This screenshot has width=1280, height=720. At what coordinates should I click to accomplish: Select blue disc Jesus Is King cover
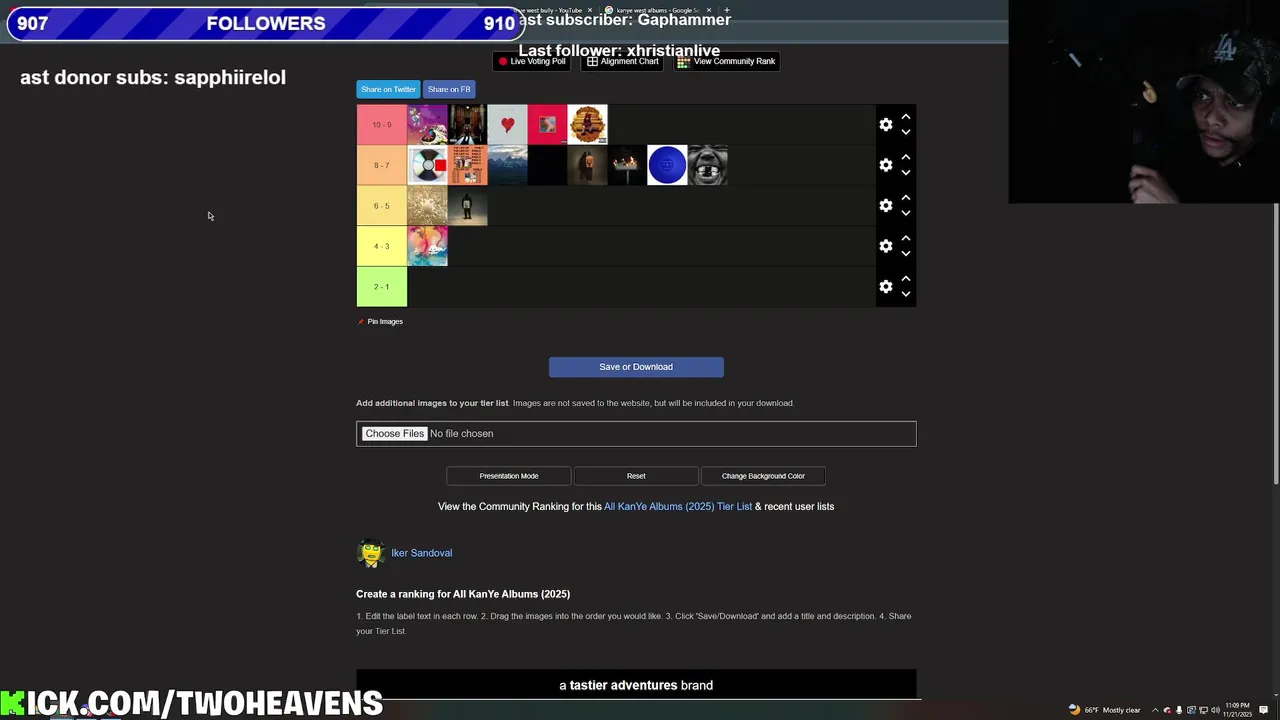coord(667,165)
